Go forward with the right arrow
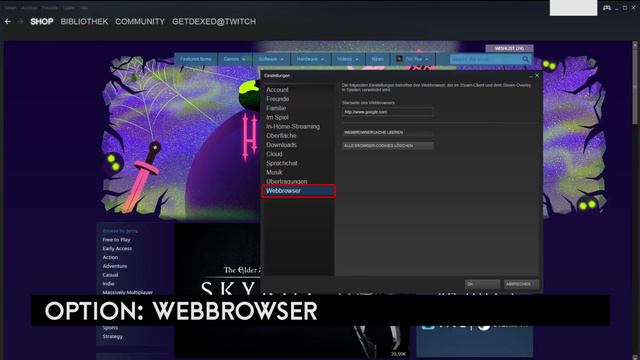This screenshot has width=640, height=360. pyautogui.click(x=20, y=21)
